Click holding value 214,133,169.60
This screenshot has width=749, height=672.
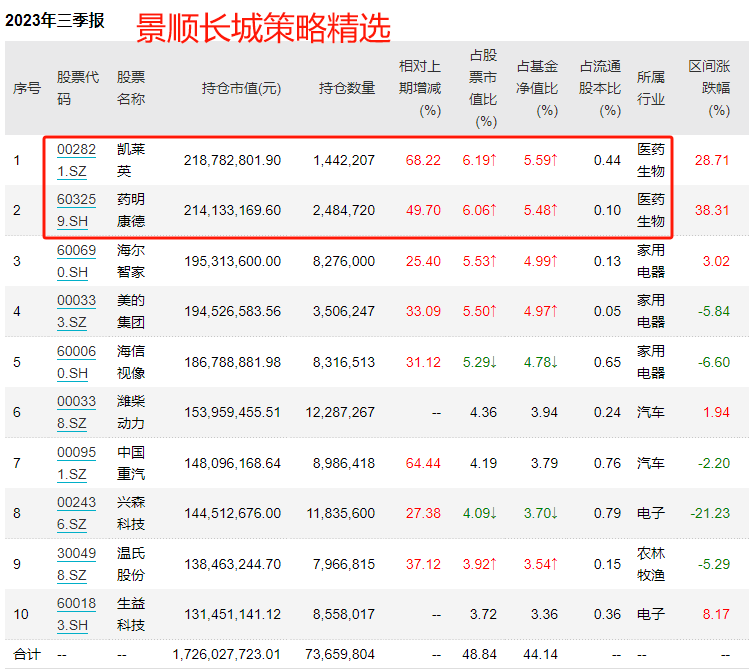232,211
